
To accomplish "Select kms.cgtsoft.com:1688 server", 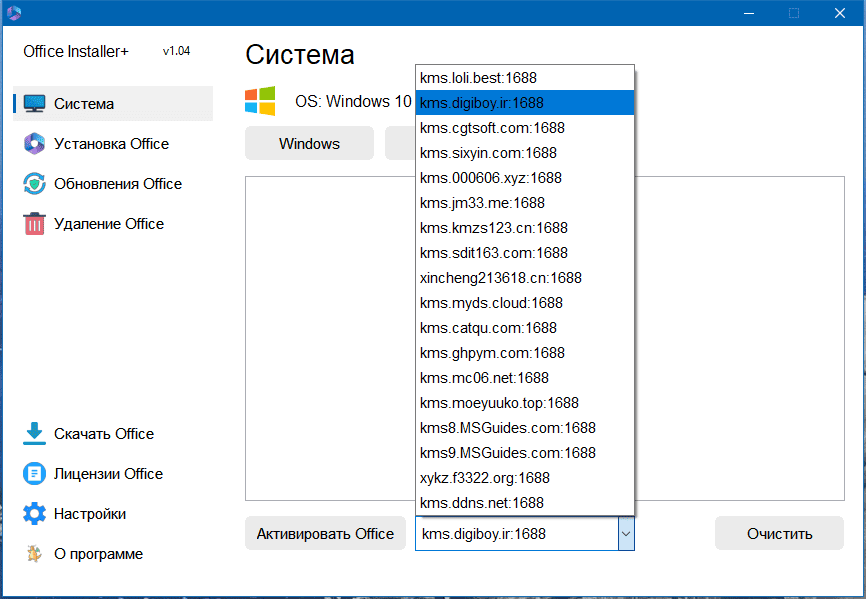I will pyautogui.click(x=525, y=128).
